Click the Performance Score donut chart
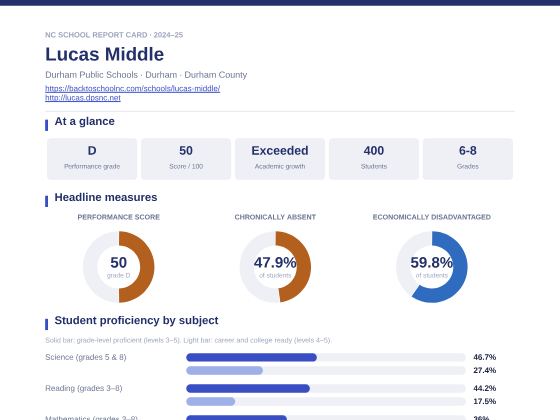This screenshot has height=420, width=560. click(119, 267)
